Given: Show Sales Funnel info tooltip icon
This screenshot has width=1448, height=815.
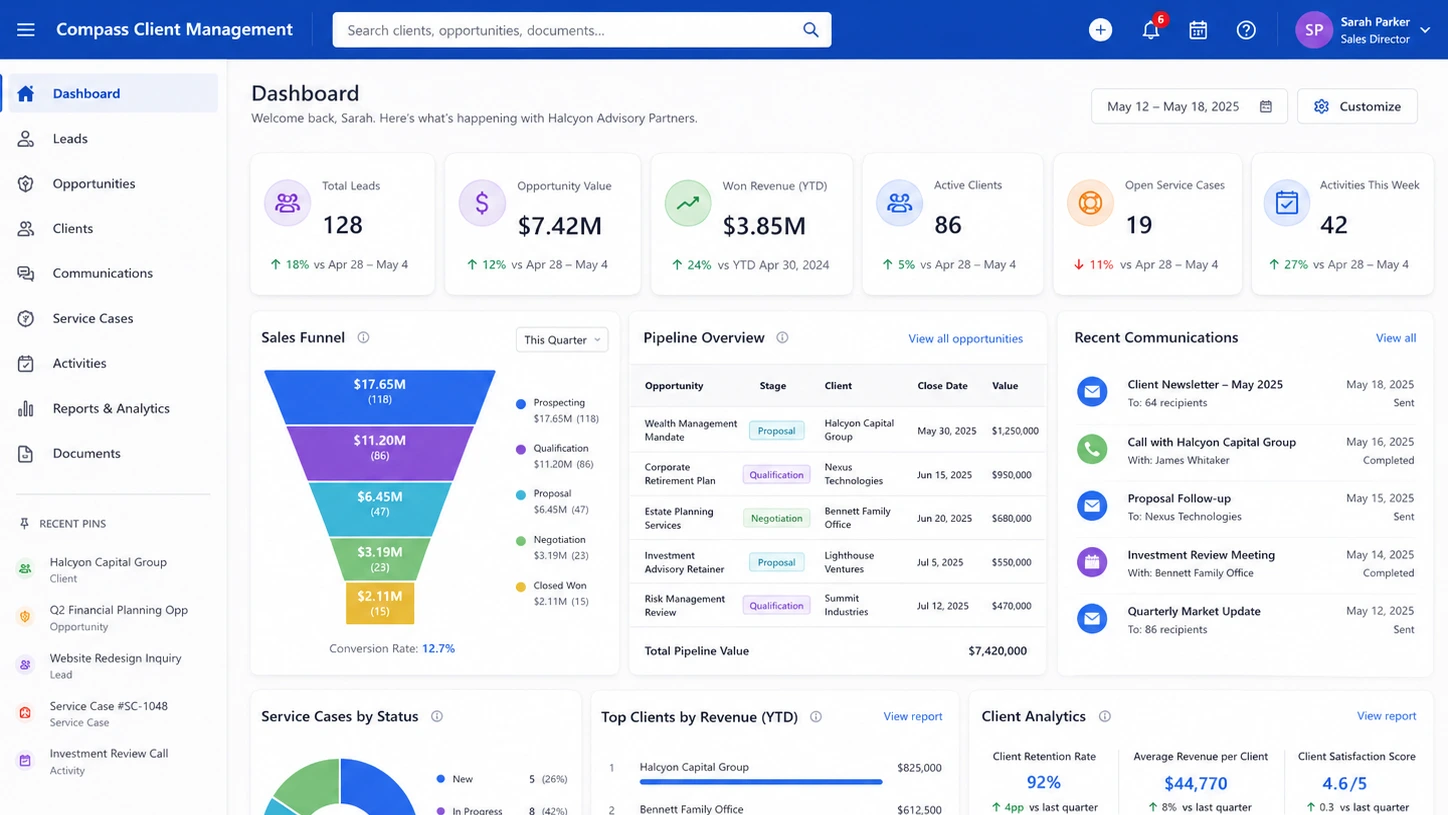Looking at the screenshot, I should pos(363,338).
